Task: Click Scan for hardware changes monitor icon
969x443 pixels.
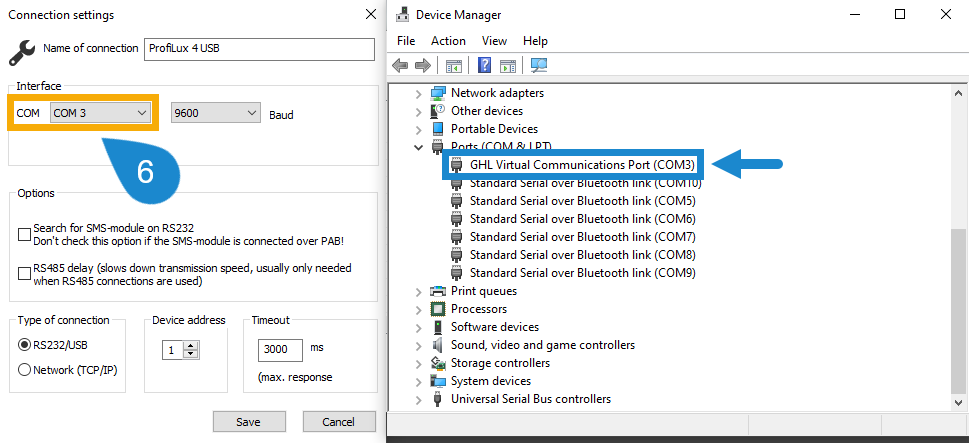Action: coord(538,65)
